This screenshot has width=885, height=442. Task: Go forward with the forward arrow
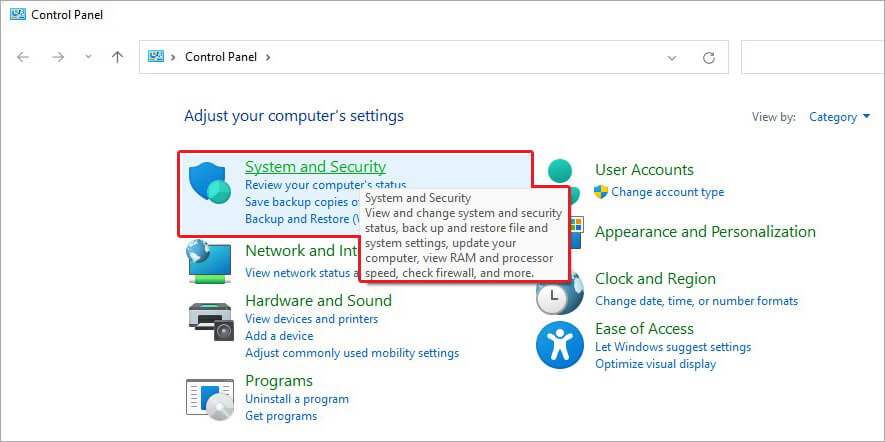(58, 57)
